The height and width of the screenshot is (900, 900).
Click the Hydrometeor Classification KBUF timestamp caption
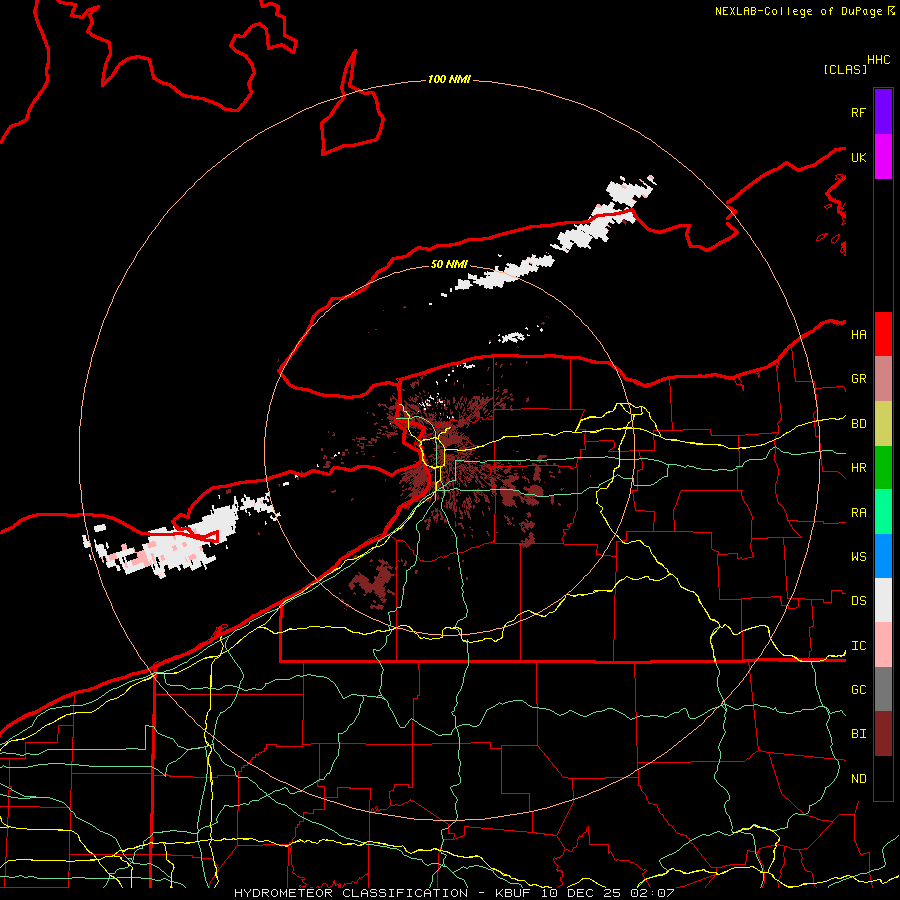click(454, 893)
